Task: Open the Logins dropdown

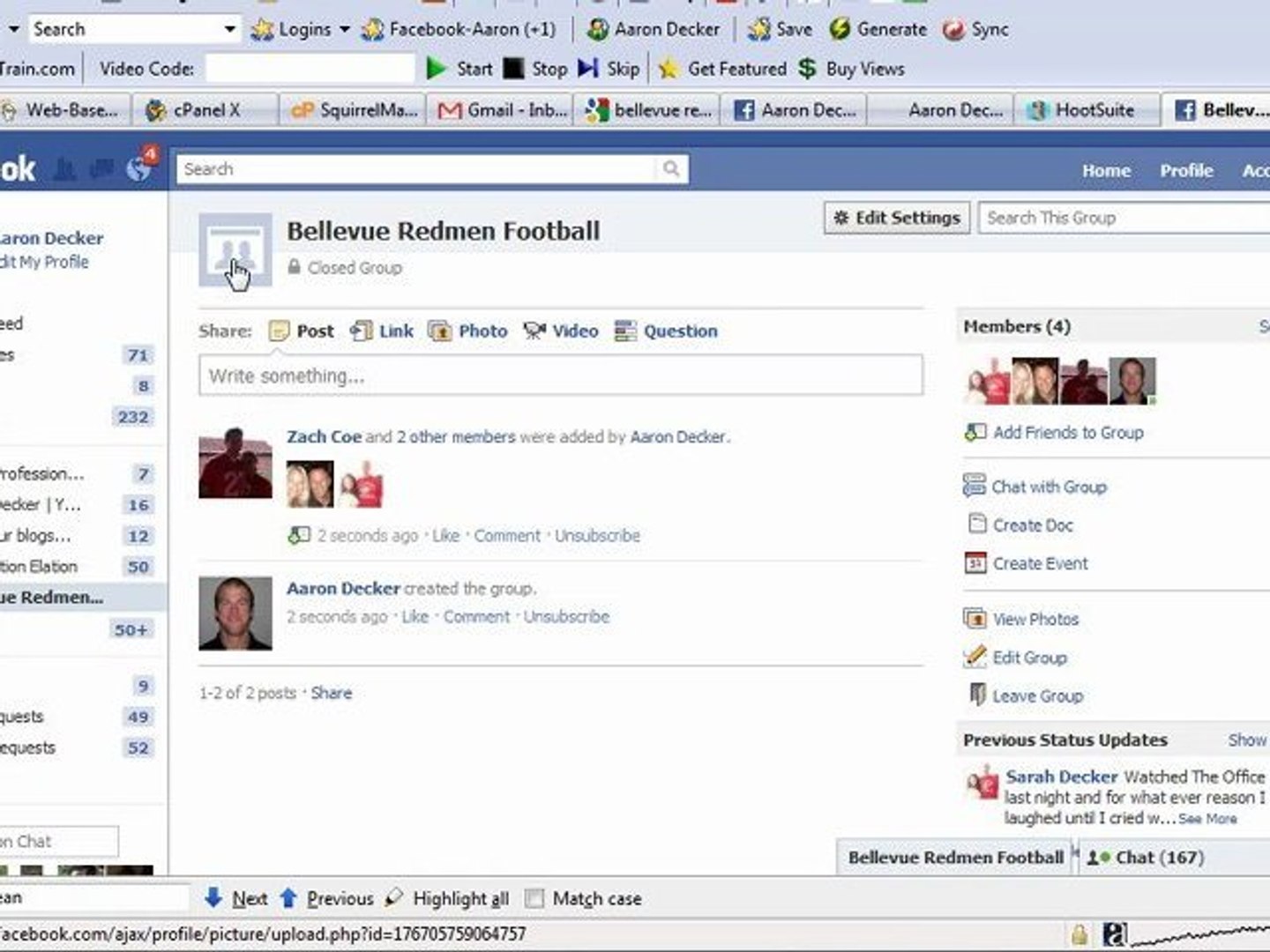Action: coord(301,29)
